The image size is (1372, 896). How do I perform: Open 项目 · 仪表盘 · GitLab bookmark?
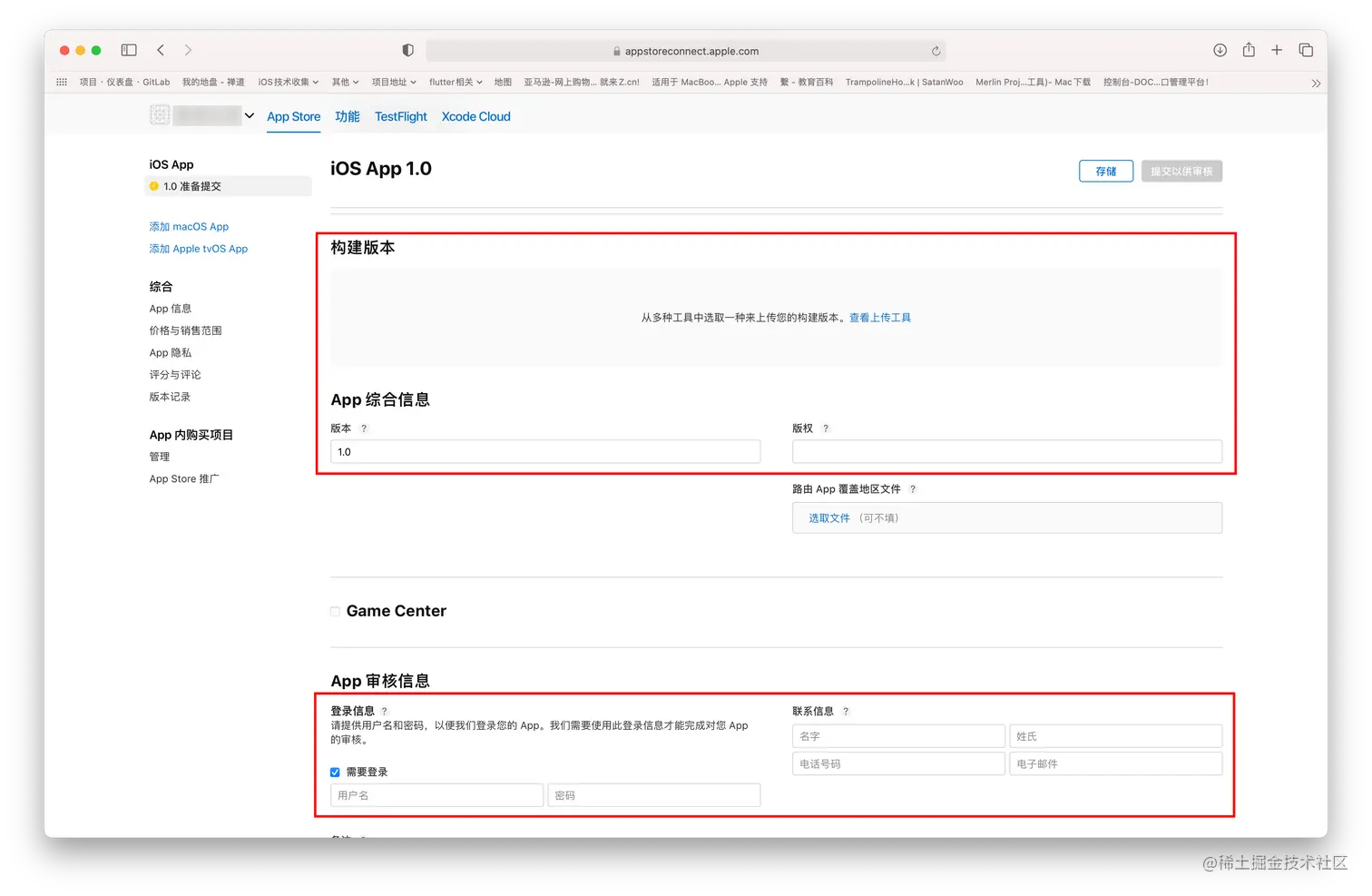click(124, 82)
